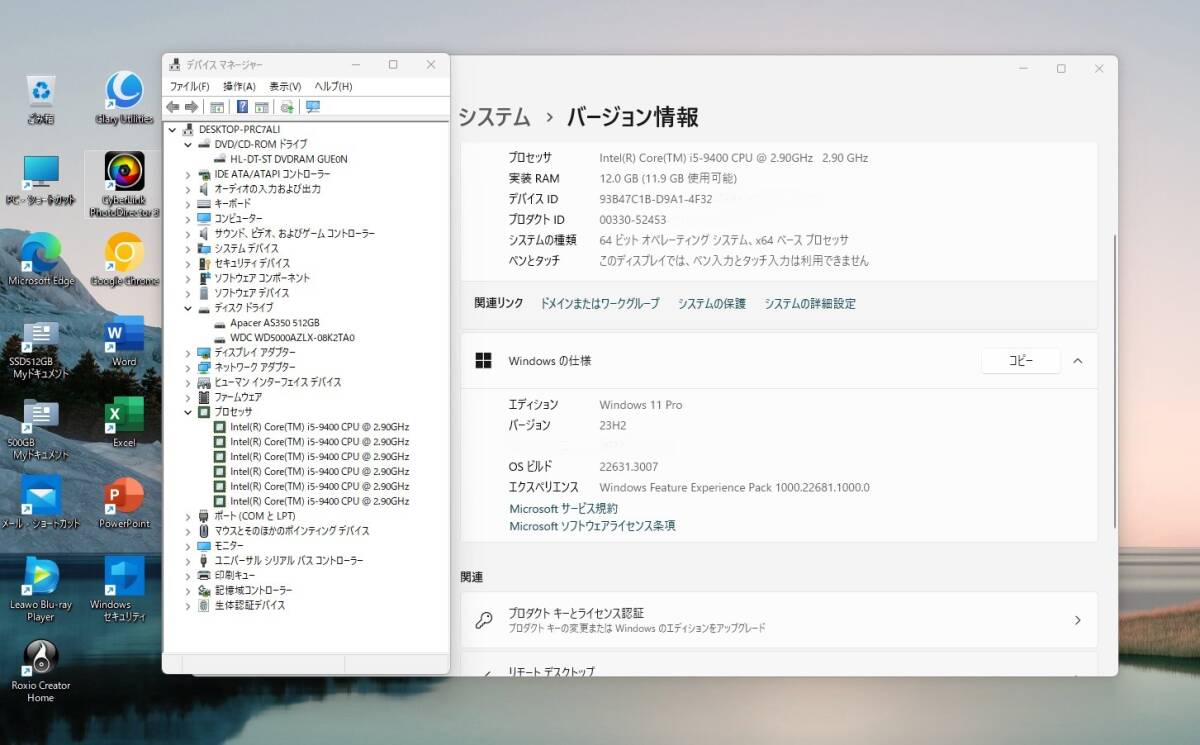Click the blue question mark Help toolbar icon
1200x745 pixels.
242,107
